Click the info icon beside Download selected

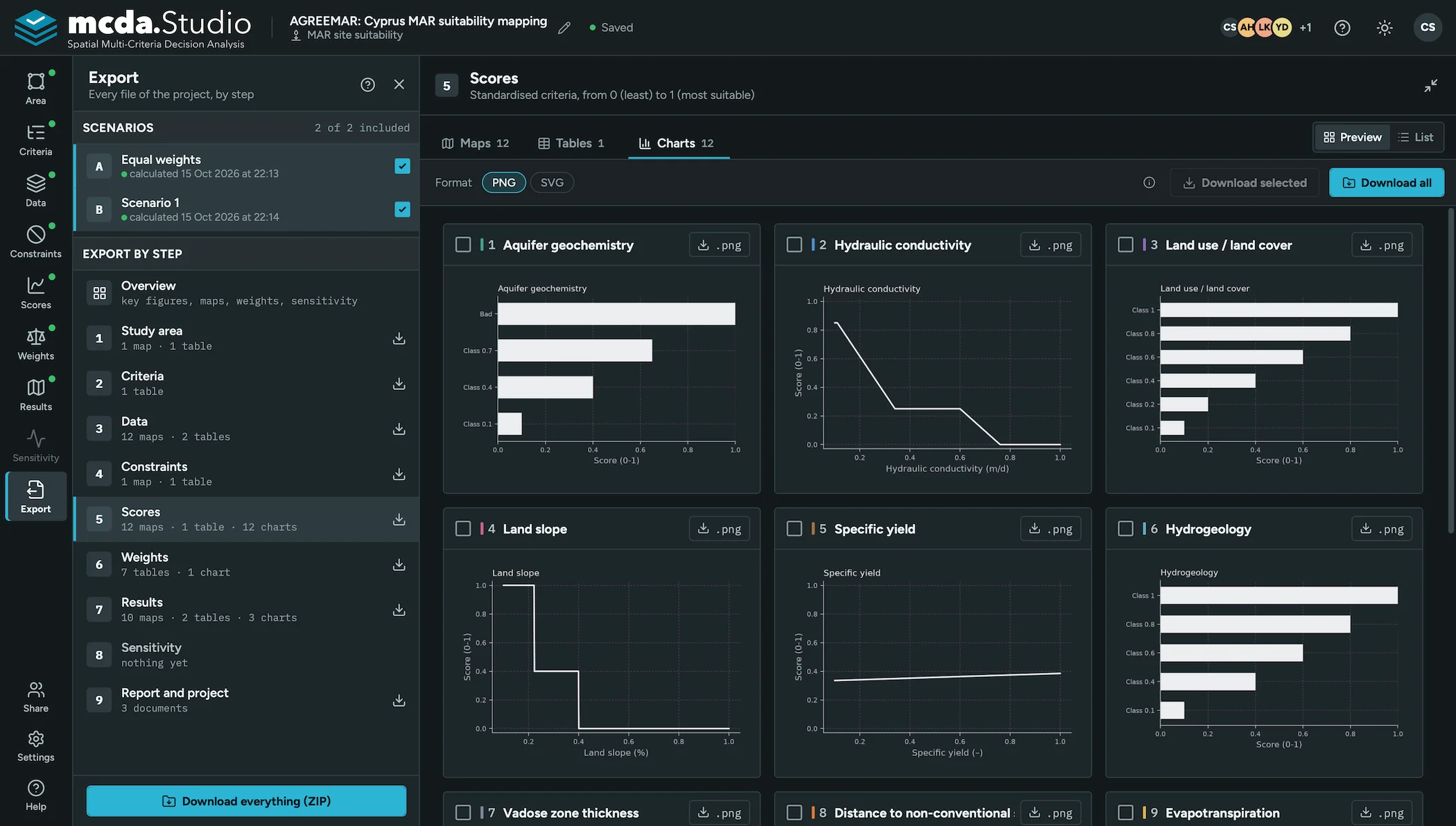click(x=1149, y=183)
